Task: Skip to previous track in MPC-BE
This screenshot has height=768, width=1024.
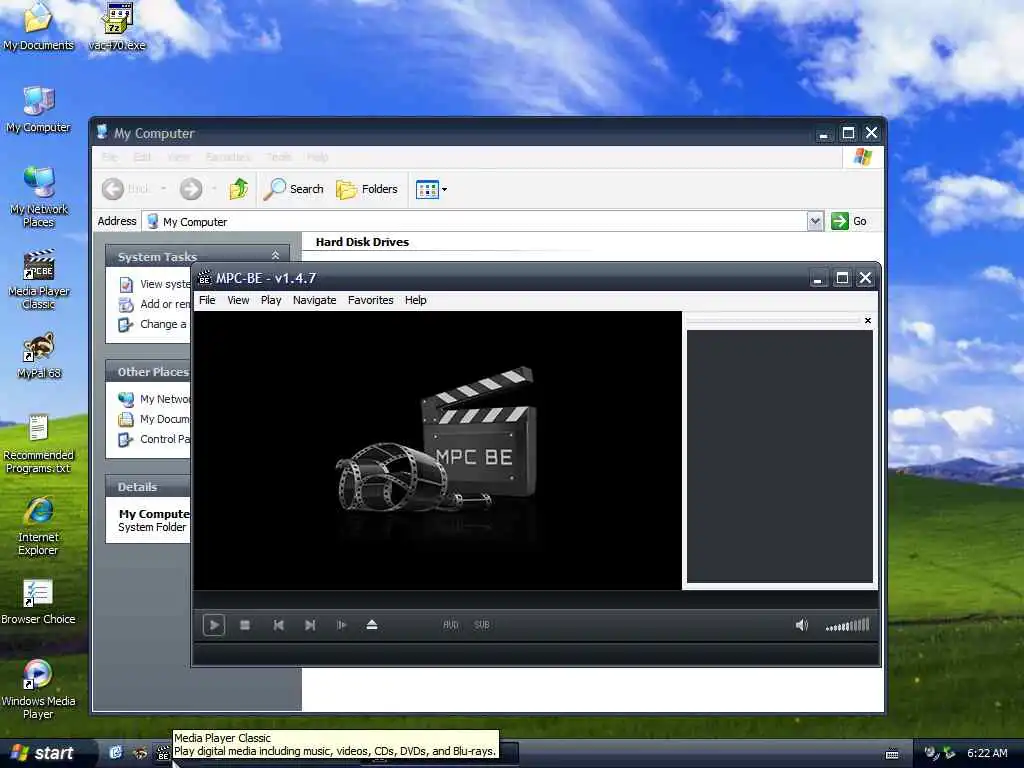Action: (279, 625)
